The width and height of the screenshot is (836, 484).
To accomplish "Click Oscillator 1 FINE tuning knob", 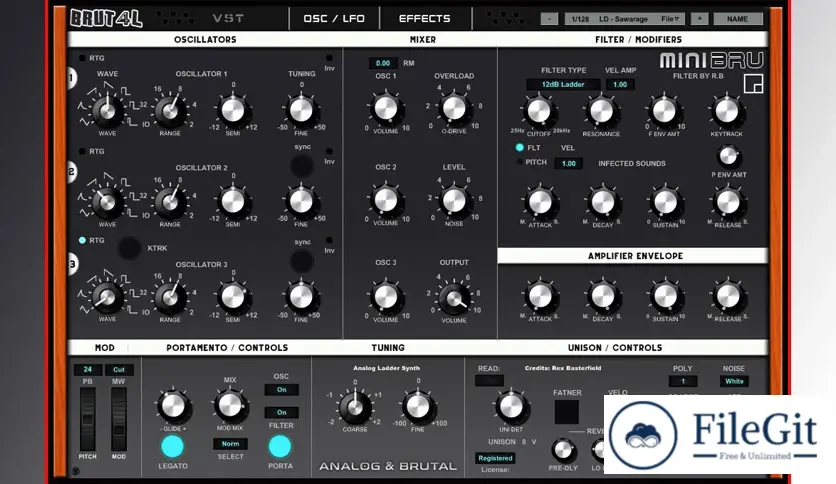I will (x=301, y=110).
